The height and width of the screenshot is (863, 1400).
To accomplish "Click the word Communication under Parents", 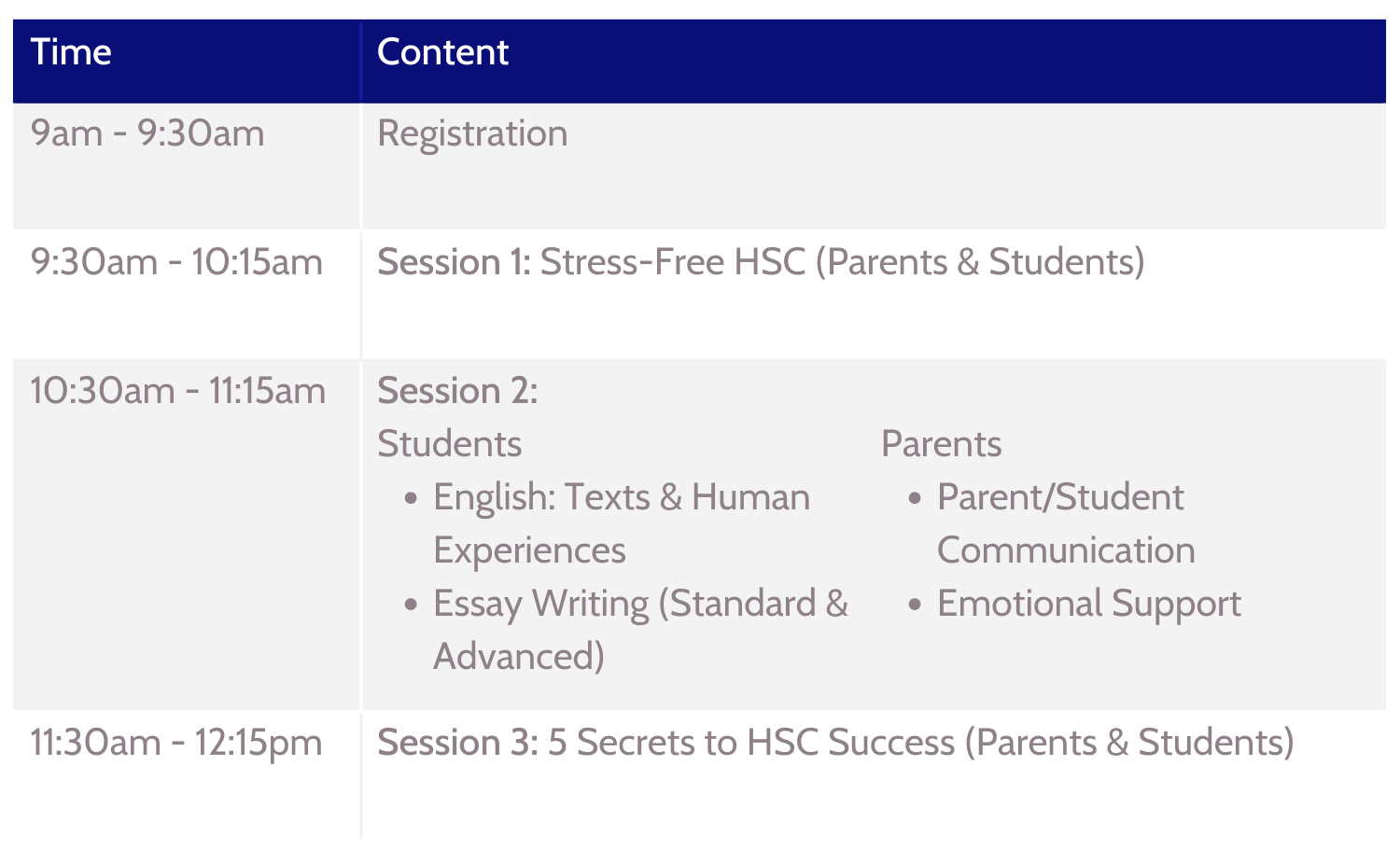I will pyautogui.click(x=1066, y=550).
